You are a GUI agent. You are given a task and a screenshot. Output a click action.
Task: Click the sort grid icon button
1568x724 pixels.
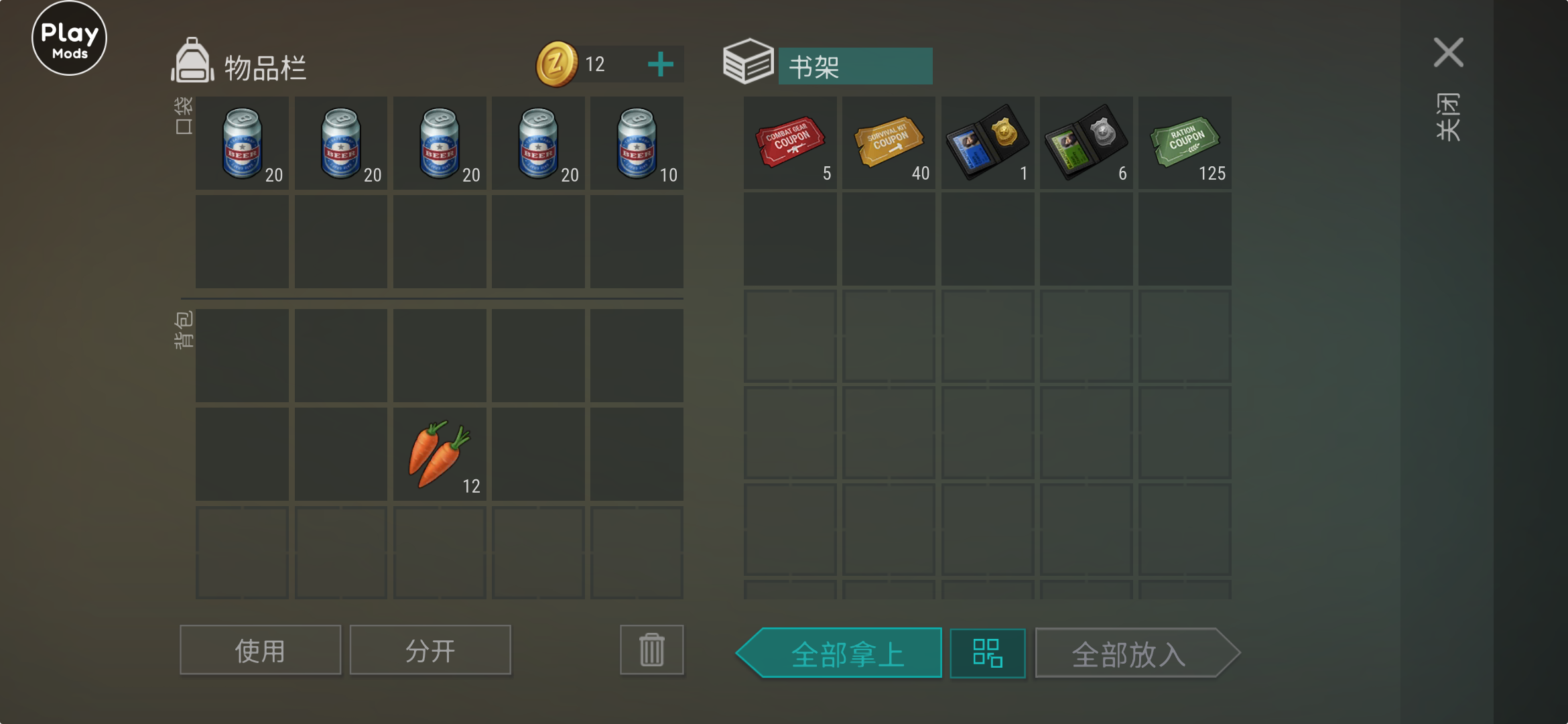point(987,653)
